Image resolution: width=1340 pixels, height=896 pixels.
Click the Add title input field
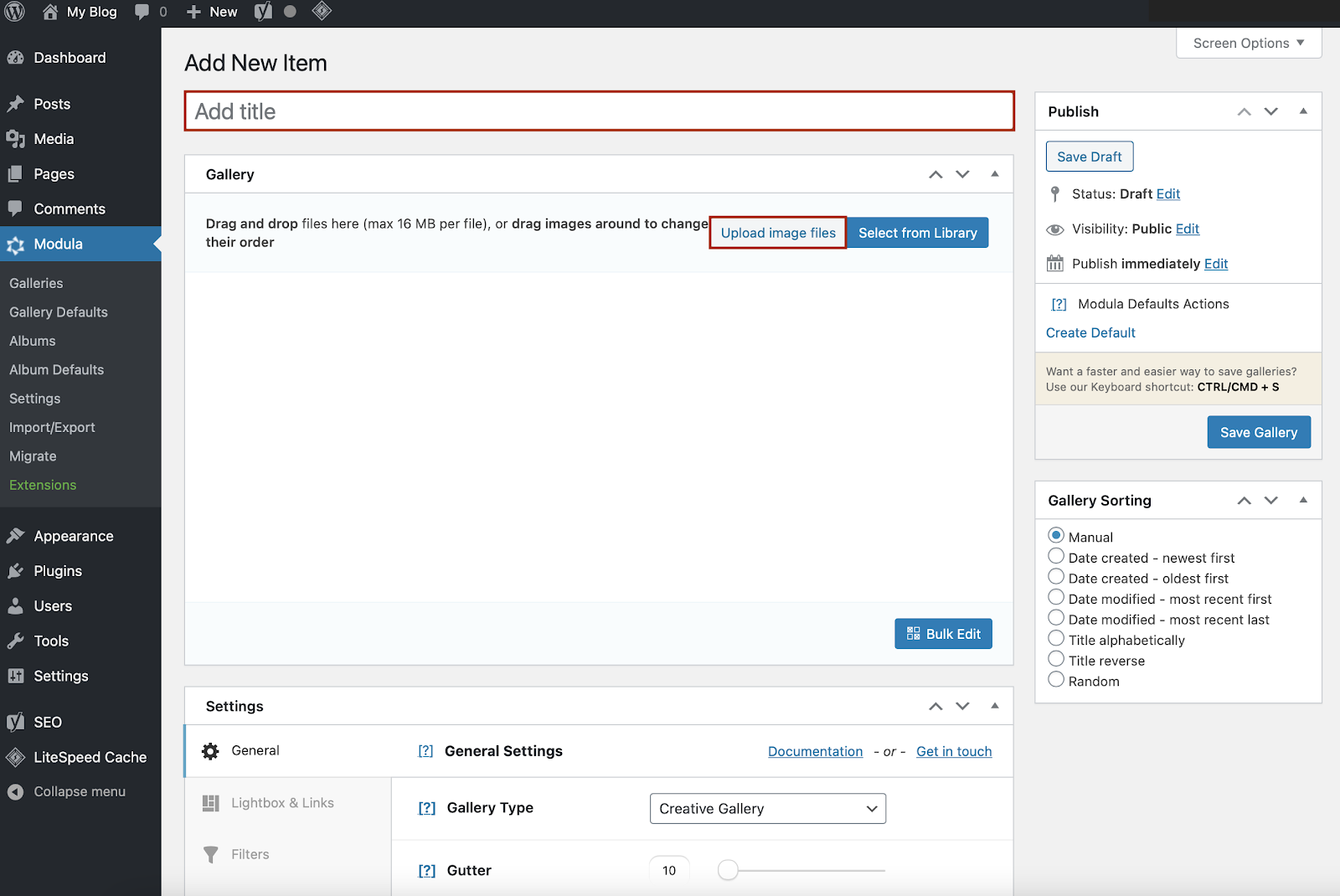click(x=600, y=111)
